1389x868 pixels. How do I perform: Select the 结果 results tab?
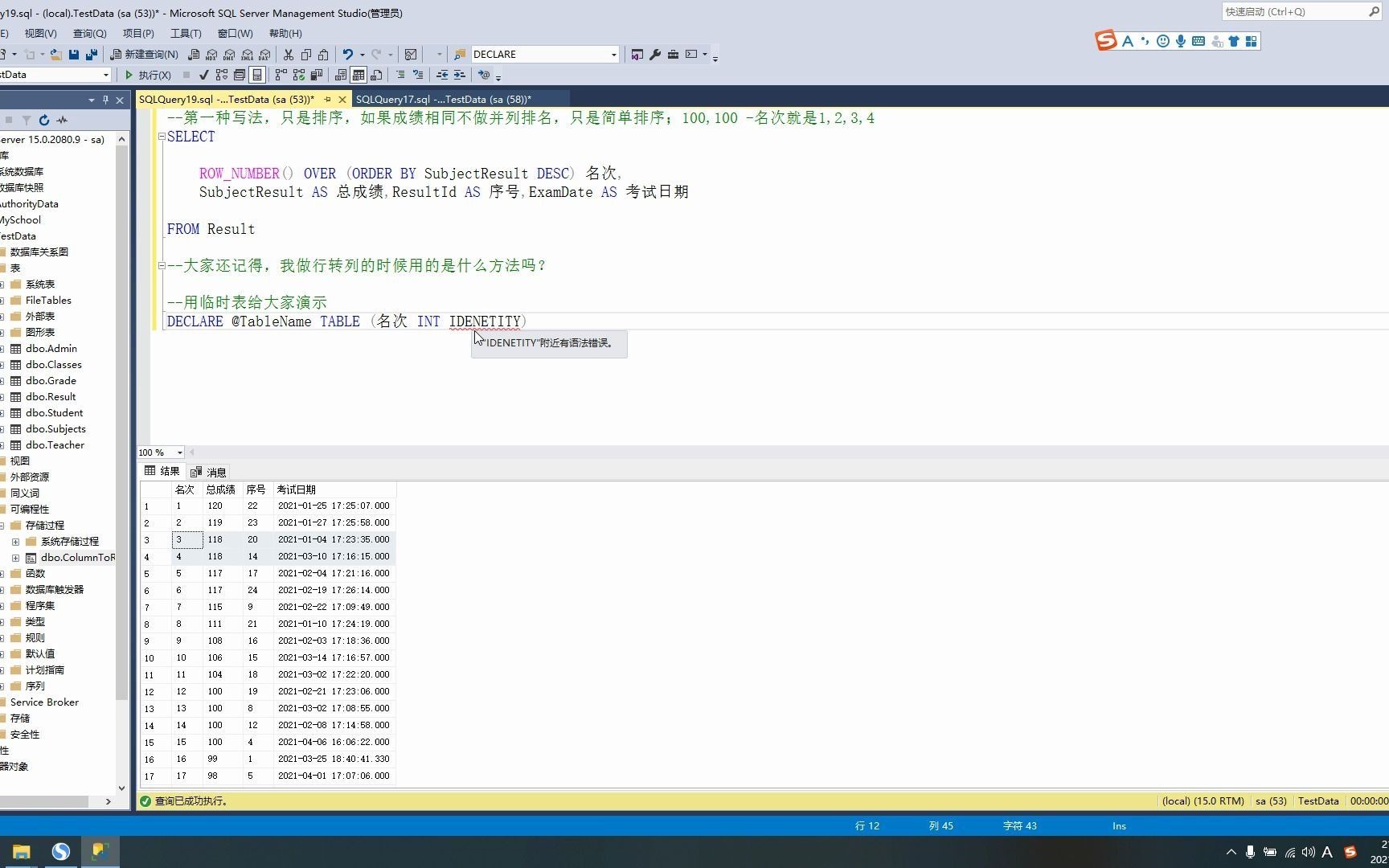click(x=162, y=472)
